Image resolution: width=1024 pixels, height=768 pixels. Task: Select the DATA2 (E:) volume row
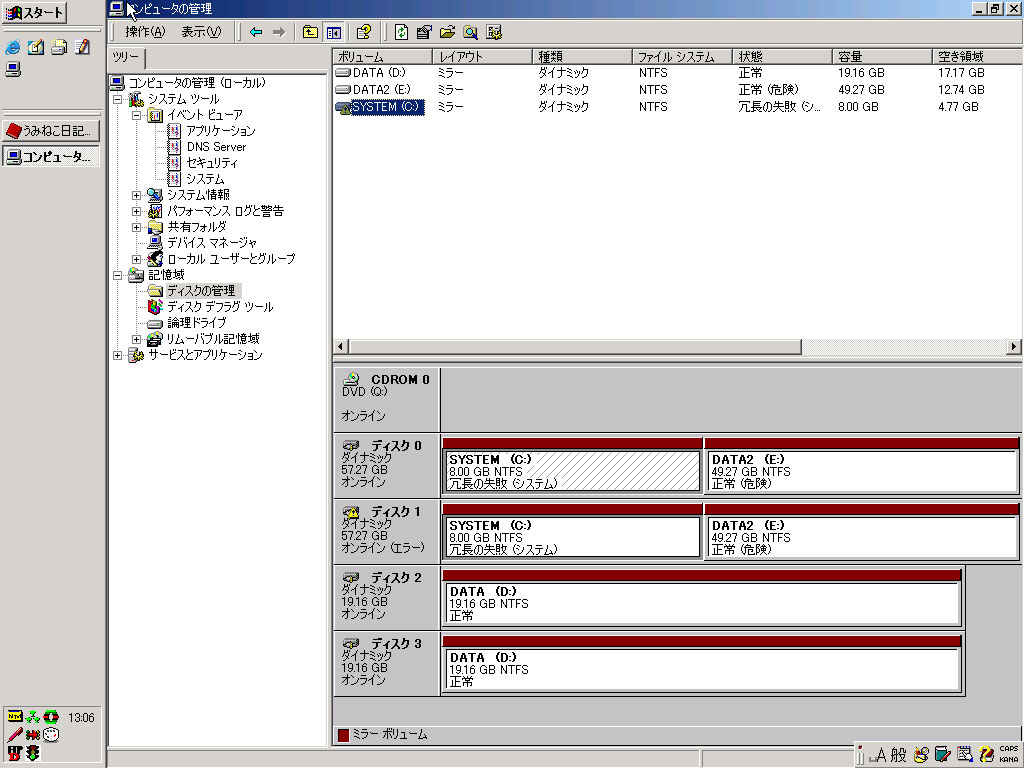678,90
